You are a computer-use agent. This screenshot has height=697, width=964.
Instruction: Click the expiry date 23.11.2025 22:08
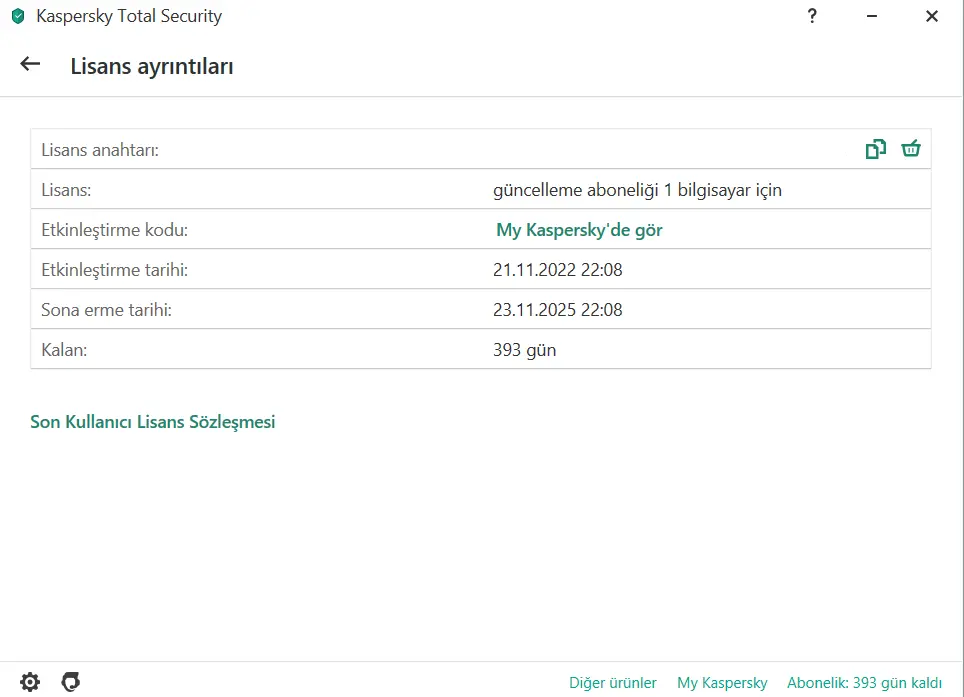click(x=558, y=310)
